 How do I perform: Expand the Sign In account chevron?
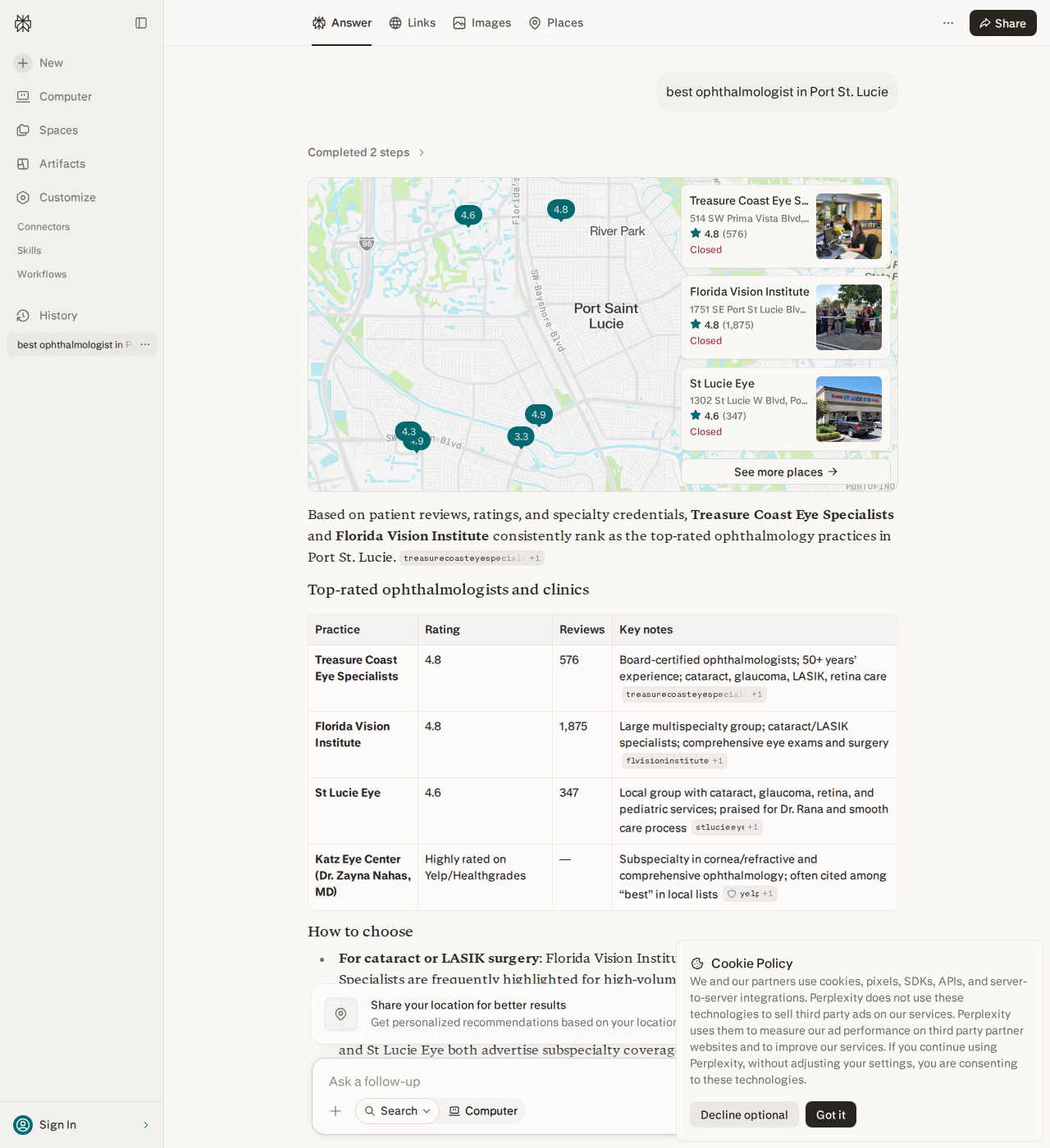[x=146, y=1125]
